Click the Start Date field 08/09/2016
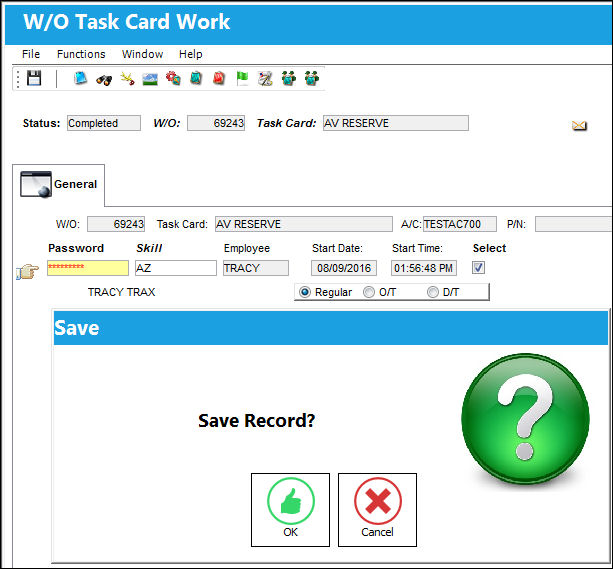This screenshot has width=613, height=569. [x=344, y=268]
